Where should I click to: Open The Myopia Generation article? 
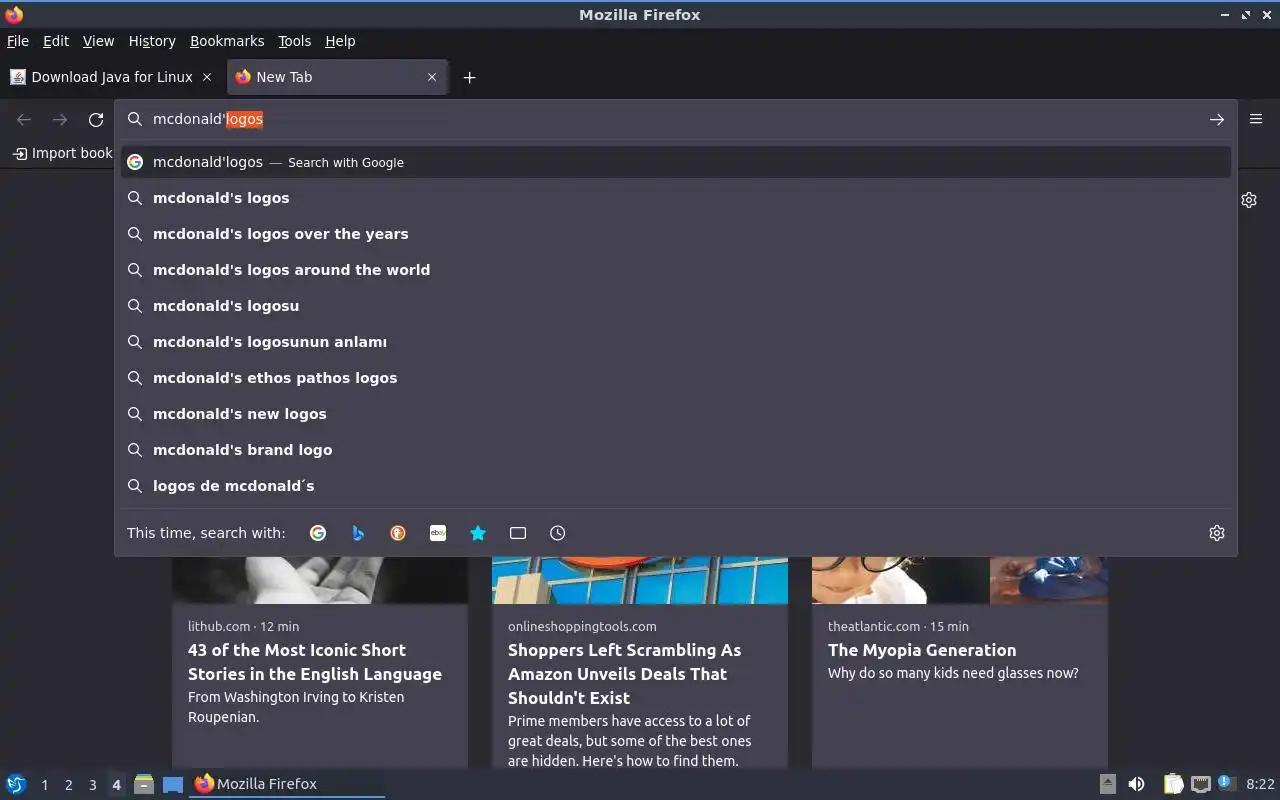922,650
